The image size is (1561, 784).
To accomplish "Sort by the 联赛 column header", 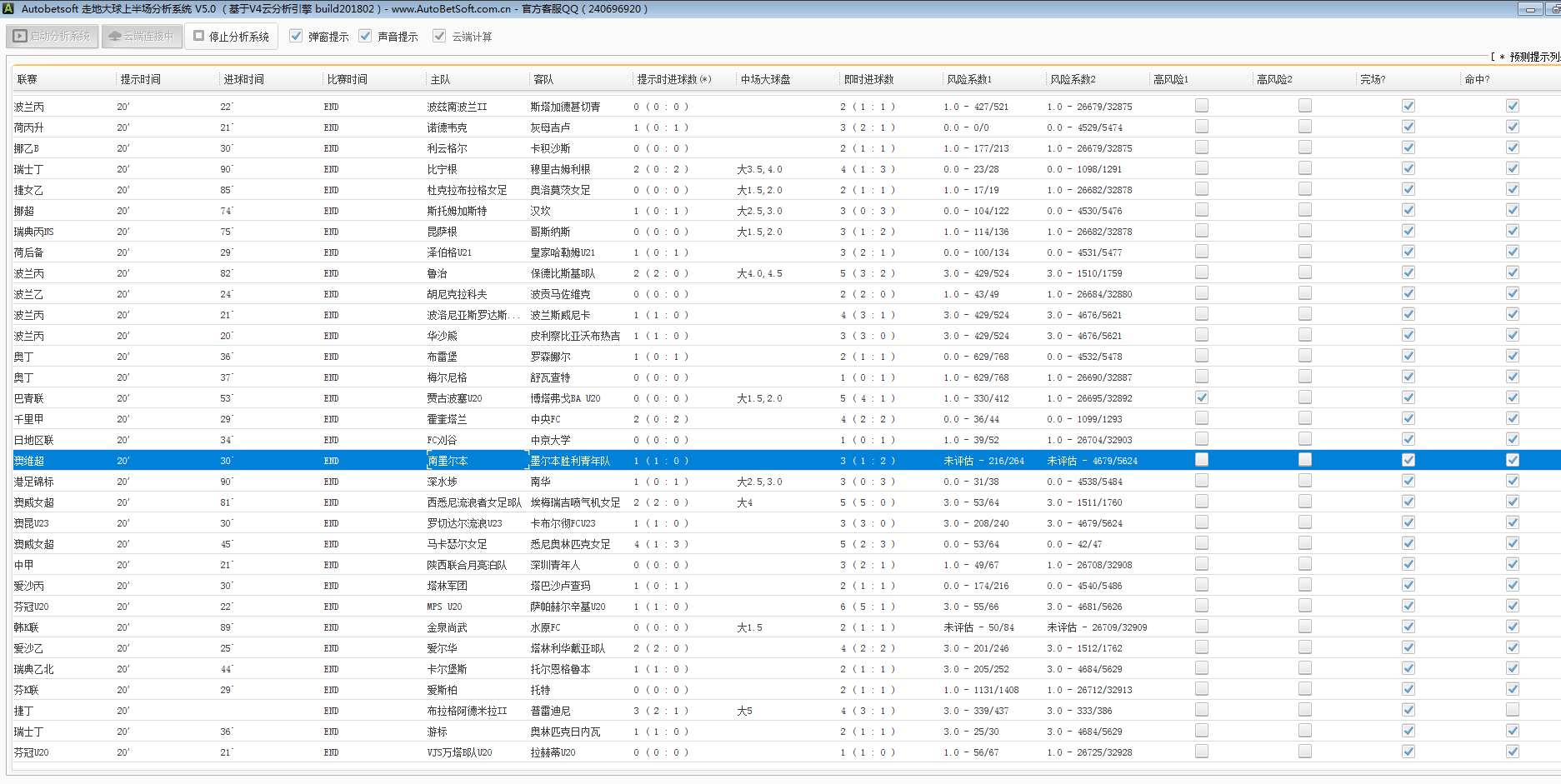I will point(28,80).
